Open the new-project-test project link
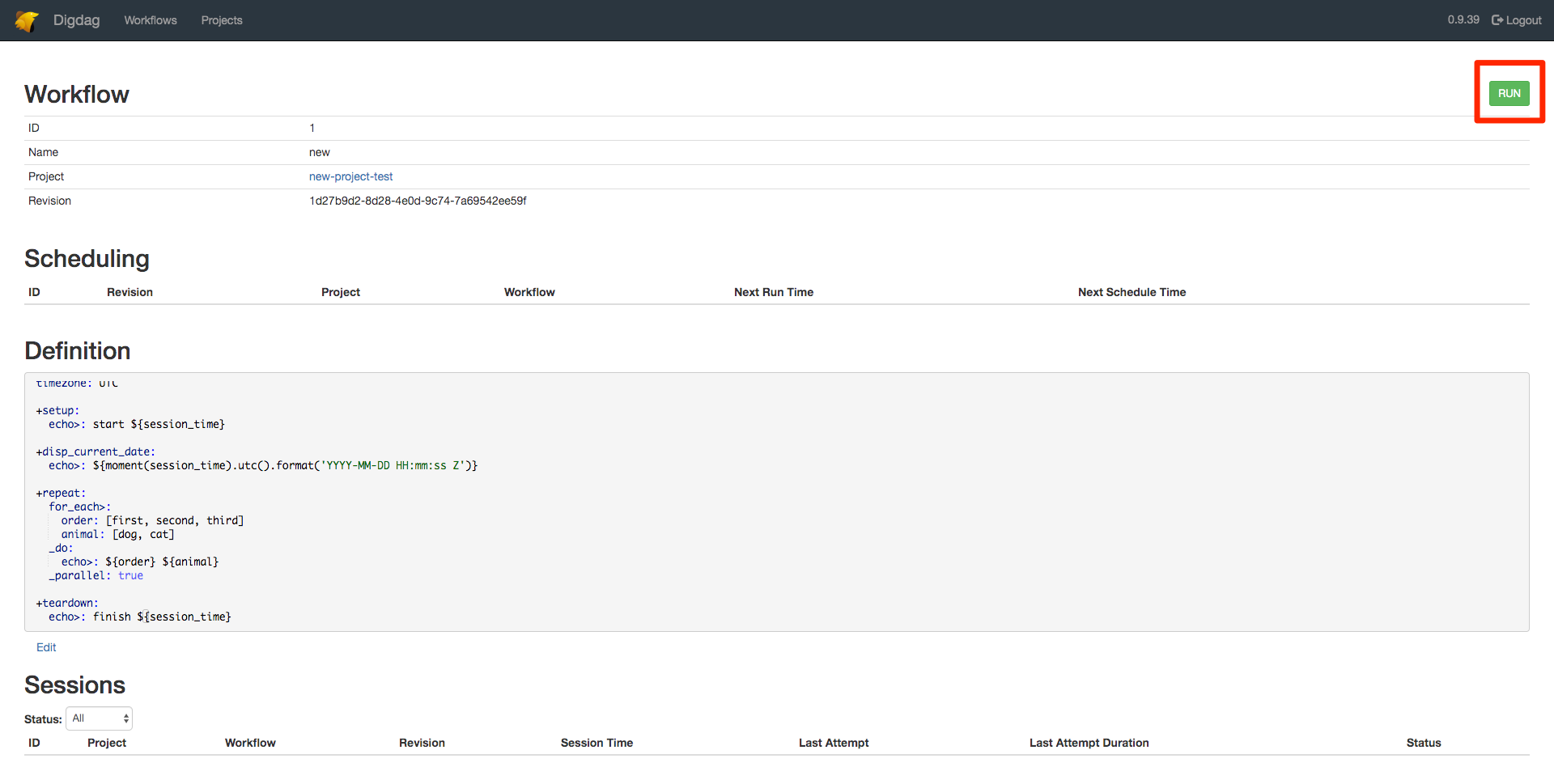This screenshot has width=1554, height=784. point(350,176)
